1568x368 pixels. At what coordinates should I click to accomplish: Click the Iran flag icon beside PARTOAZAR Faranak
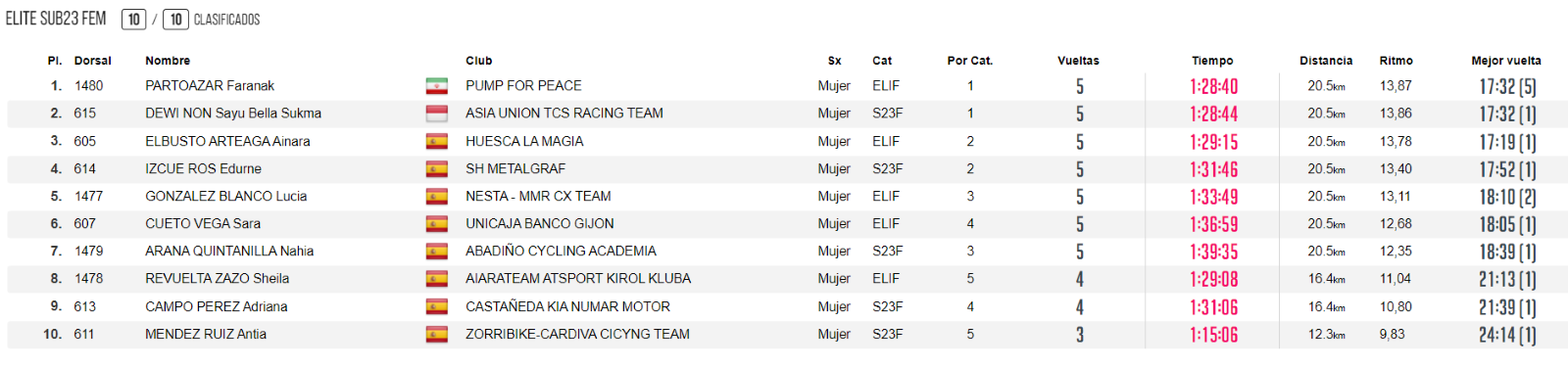pyautogui.click(x=436, y=86)
